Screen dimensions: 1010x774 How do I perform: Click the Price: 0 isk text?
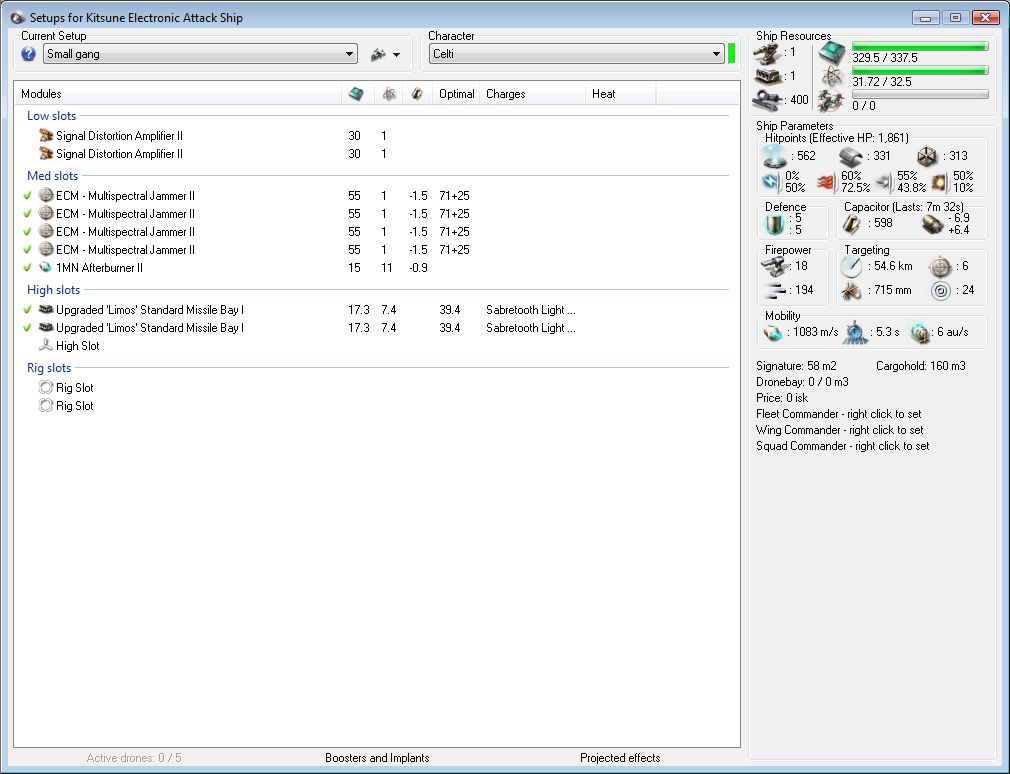pyautogui.click(x=782, y=398)
